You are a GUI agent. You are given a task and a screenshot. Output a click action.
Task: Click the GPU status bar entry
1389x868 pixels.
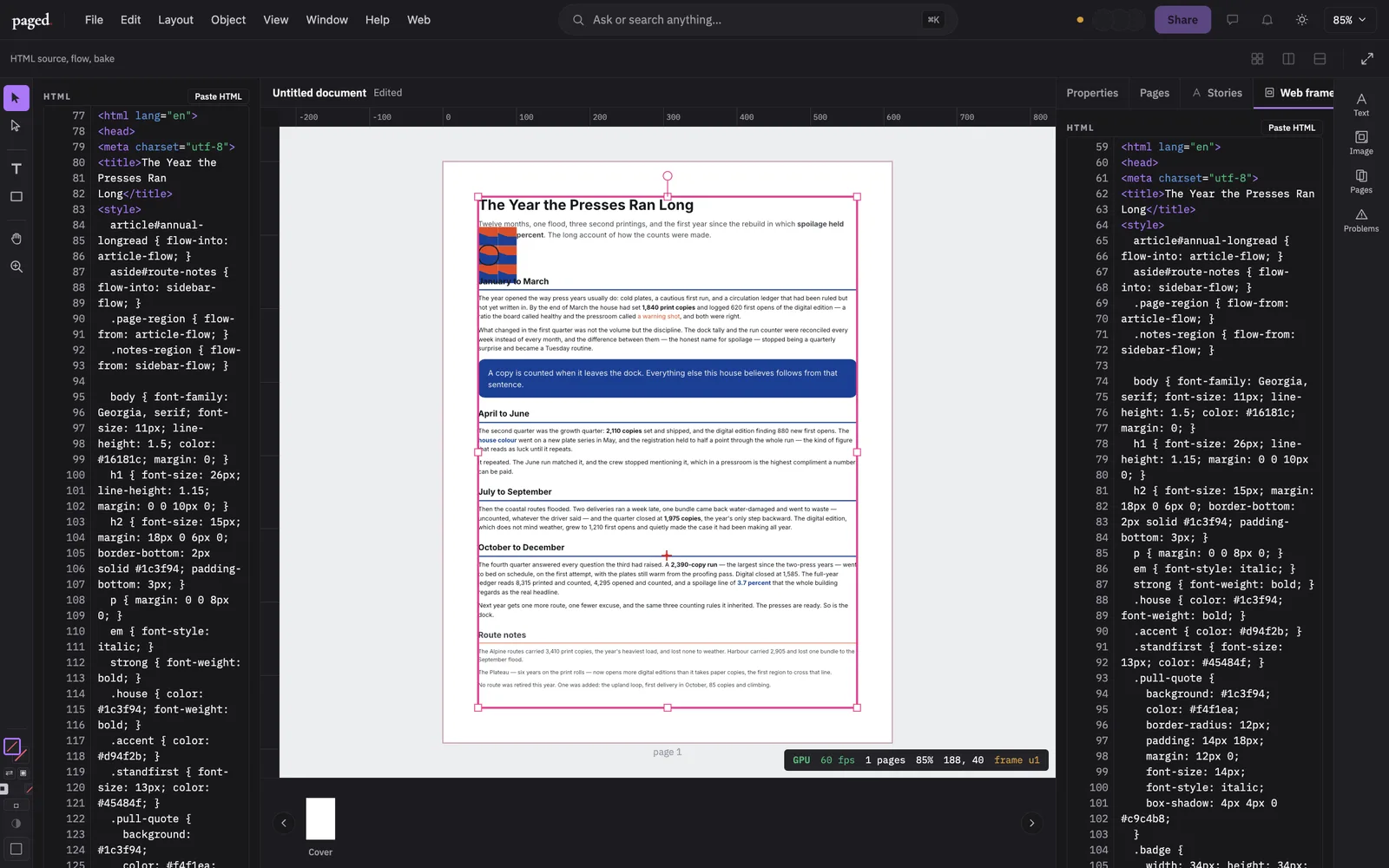click(x=801, y=760)
